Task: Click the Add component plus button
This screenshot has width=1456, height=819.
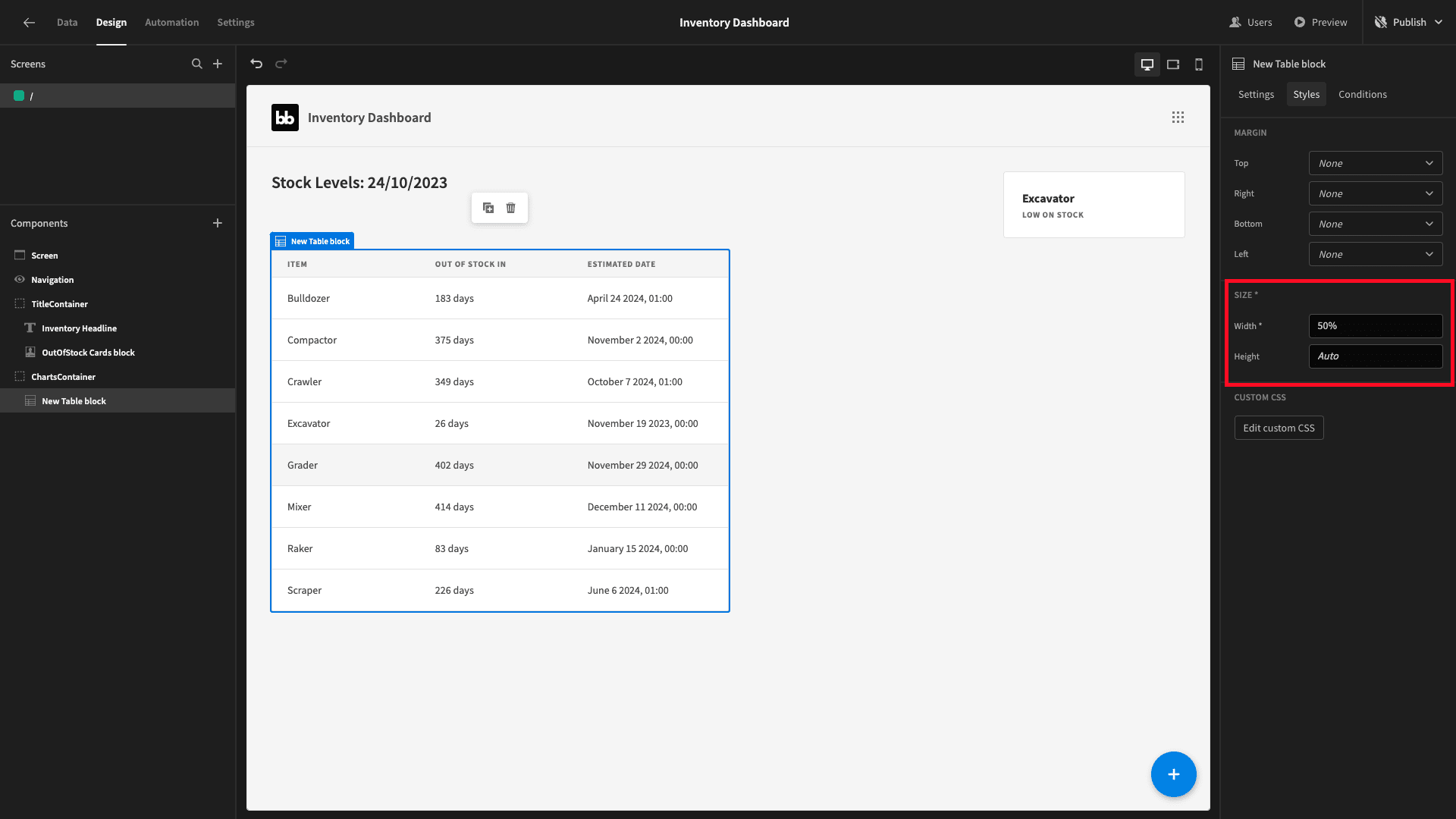Action: (x=218, y=222)
